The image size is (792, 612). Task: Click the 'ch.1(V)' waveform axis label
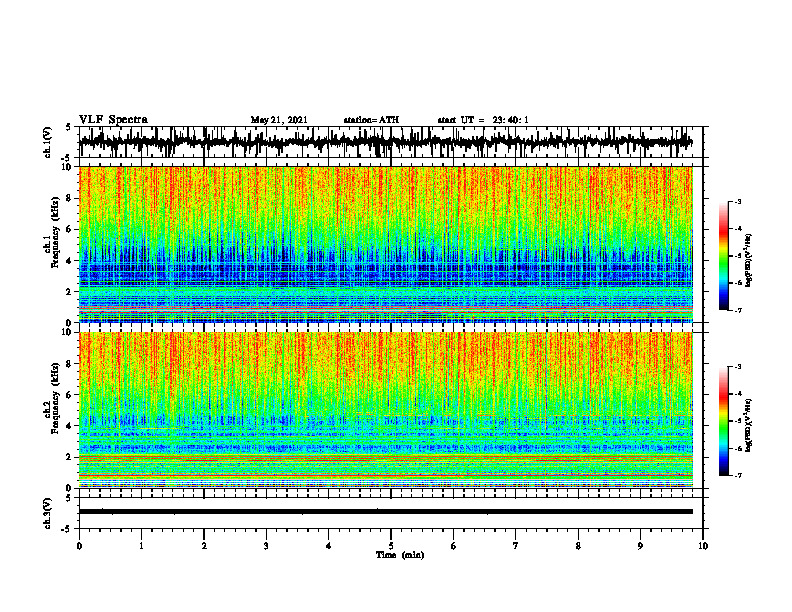pyautogui.click(x=47, y=142)
